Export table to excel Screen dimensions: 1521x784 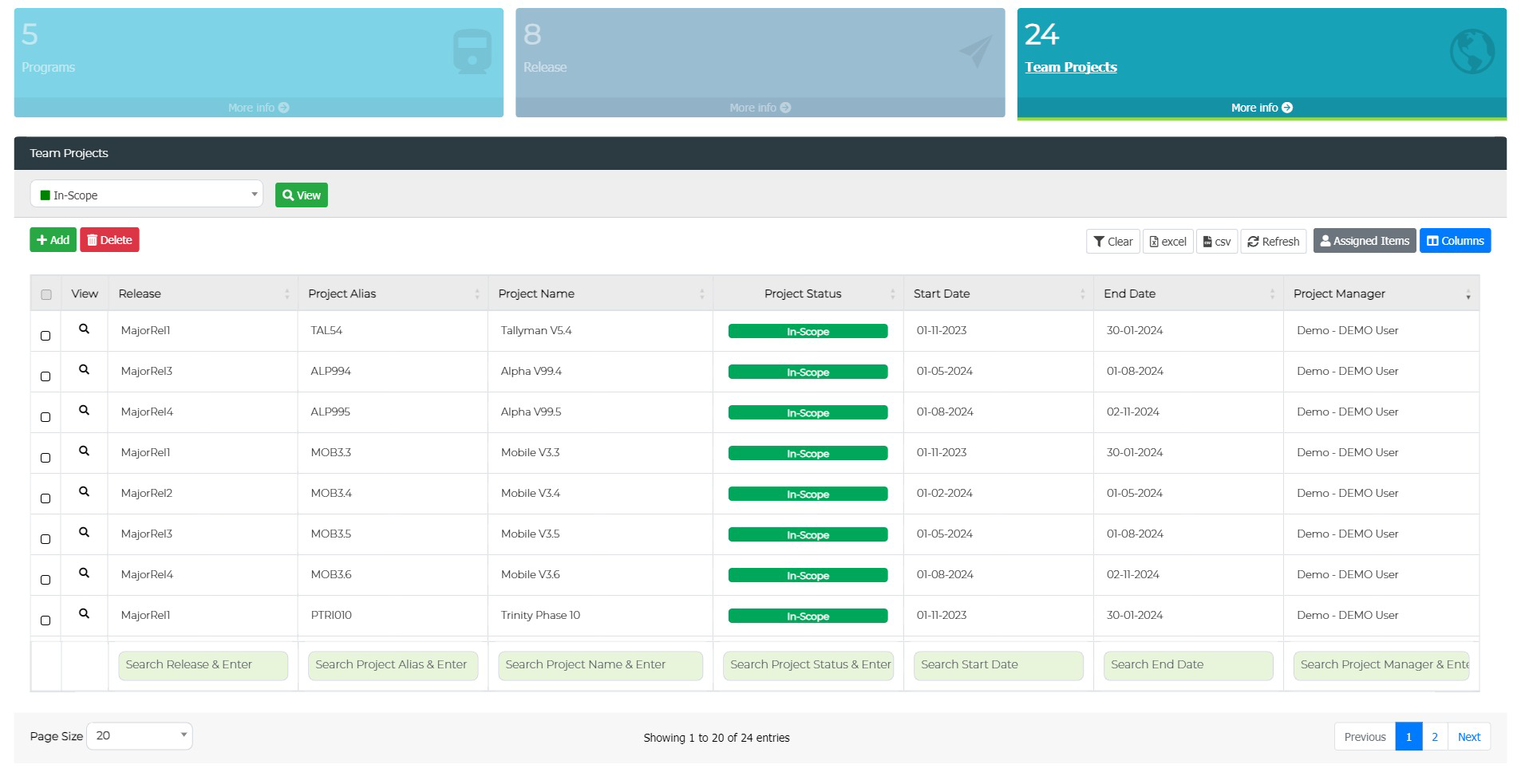point(1168,241)
